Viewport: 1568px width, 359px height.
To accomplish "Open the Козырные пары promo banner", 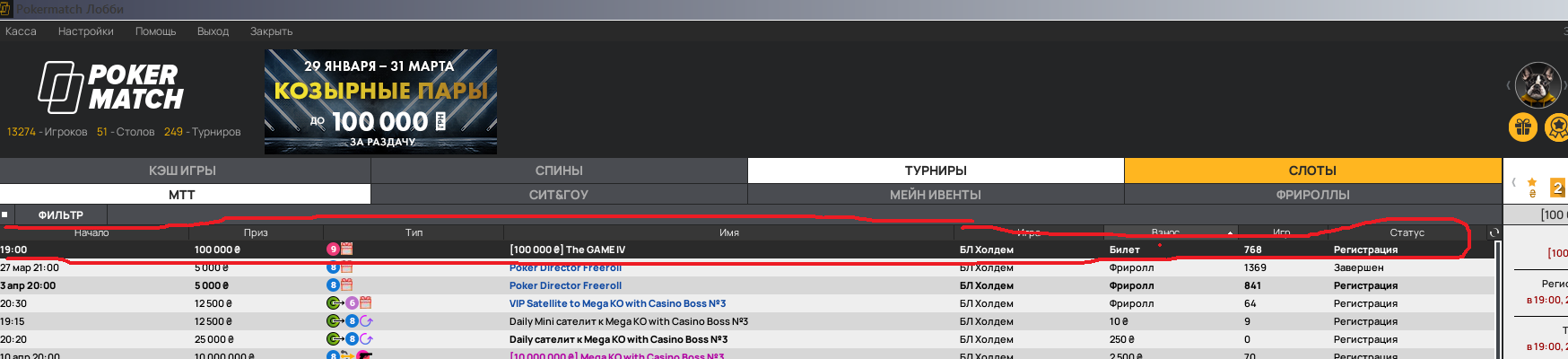I will pyautogui.click(x=380, y=101).
